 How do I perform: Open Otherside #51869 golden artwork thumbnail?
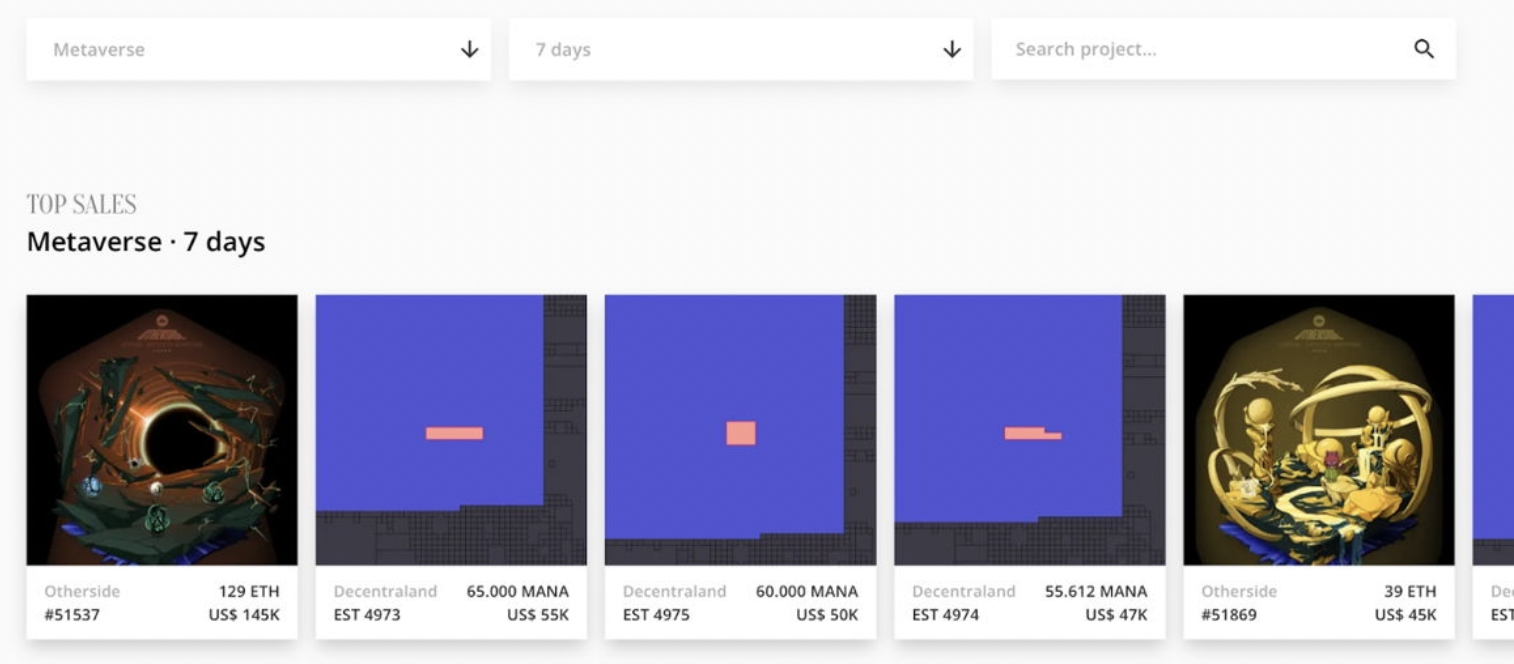(x=1319, y=430)
